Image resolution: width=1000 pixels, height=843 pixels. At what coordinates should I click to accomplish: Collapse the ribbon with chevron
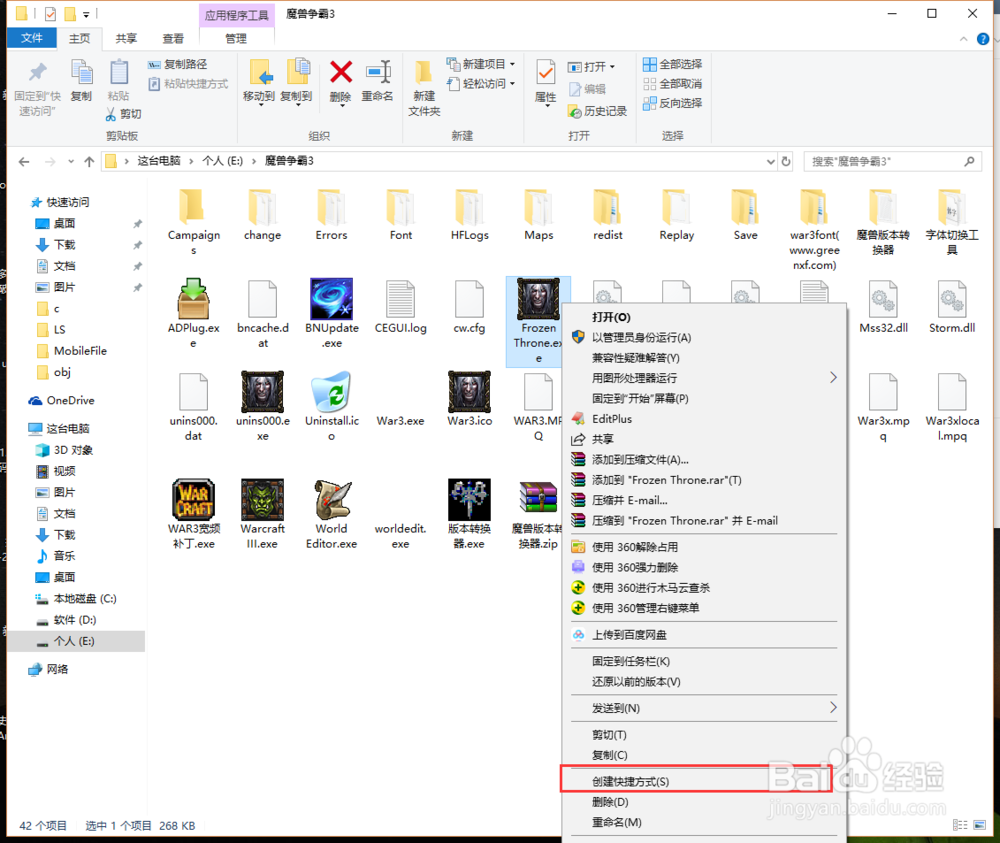click(x=963, y=39)
